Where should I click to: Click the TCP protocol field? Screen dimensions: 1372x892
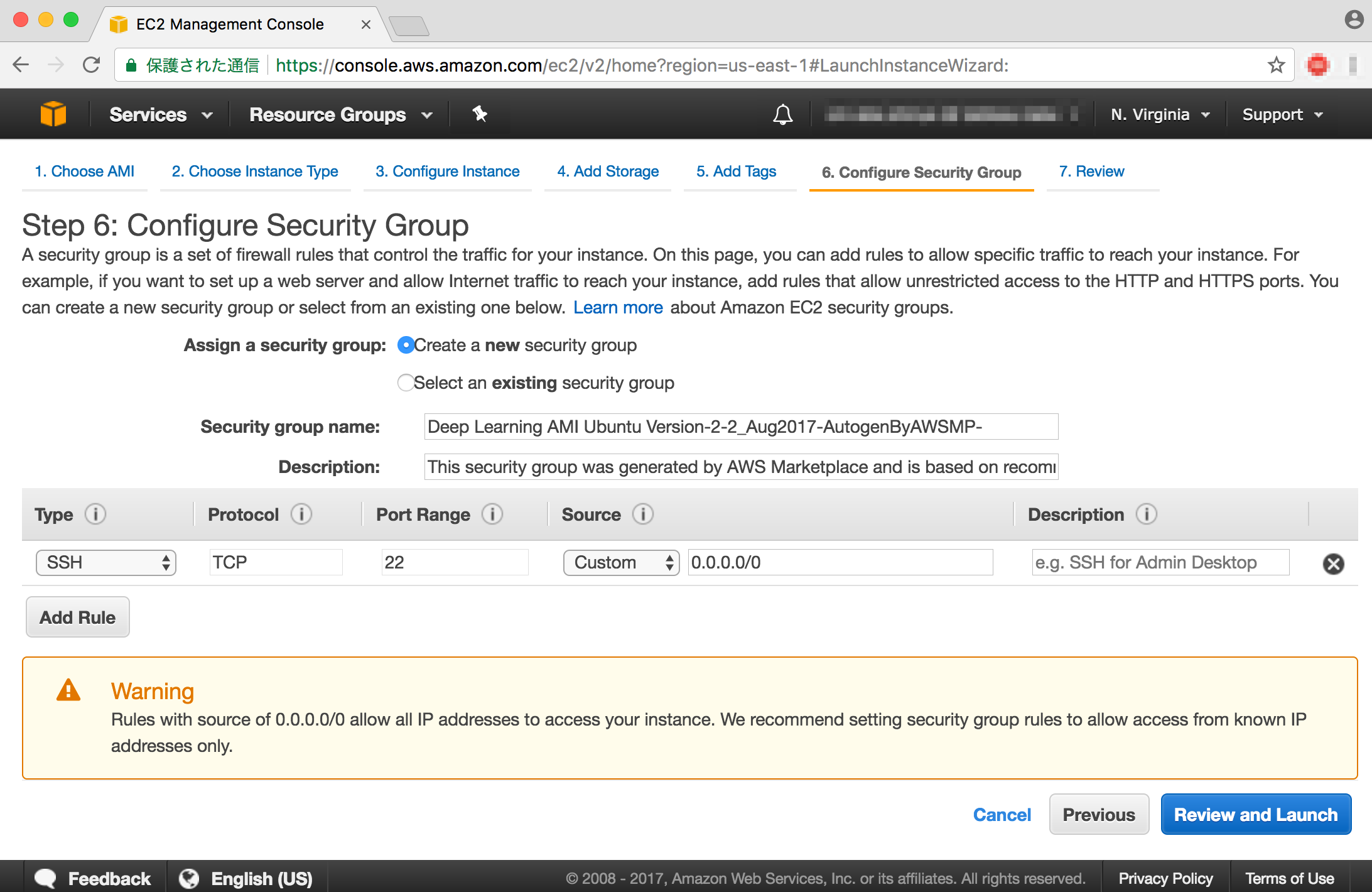coord(276,562)
